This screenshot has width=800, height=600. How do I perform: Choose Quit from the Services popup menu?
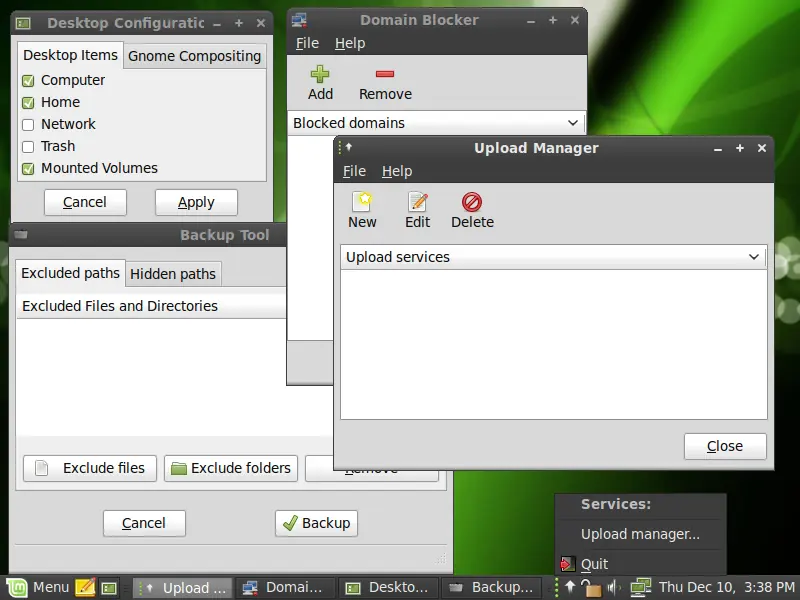pyautogui.click(x=640, y=564)
